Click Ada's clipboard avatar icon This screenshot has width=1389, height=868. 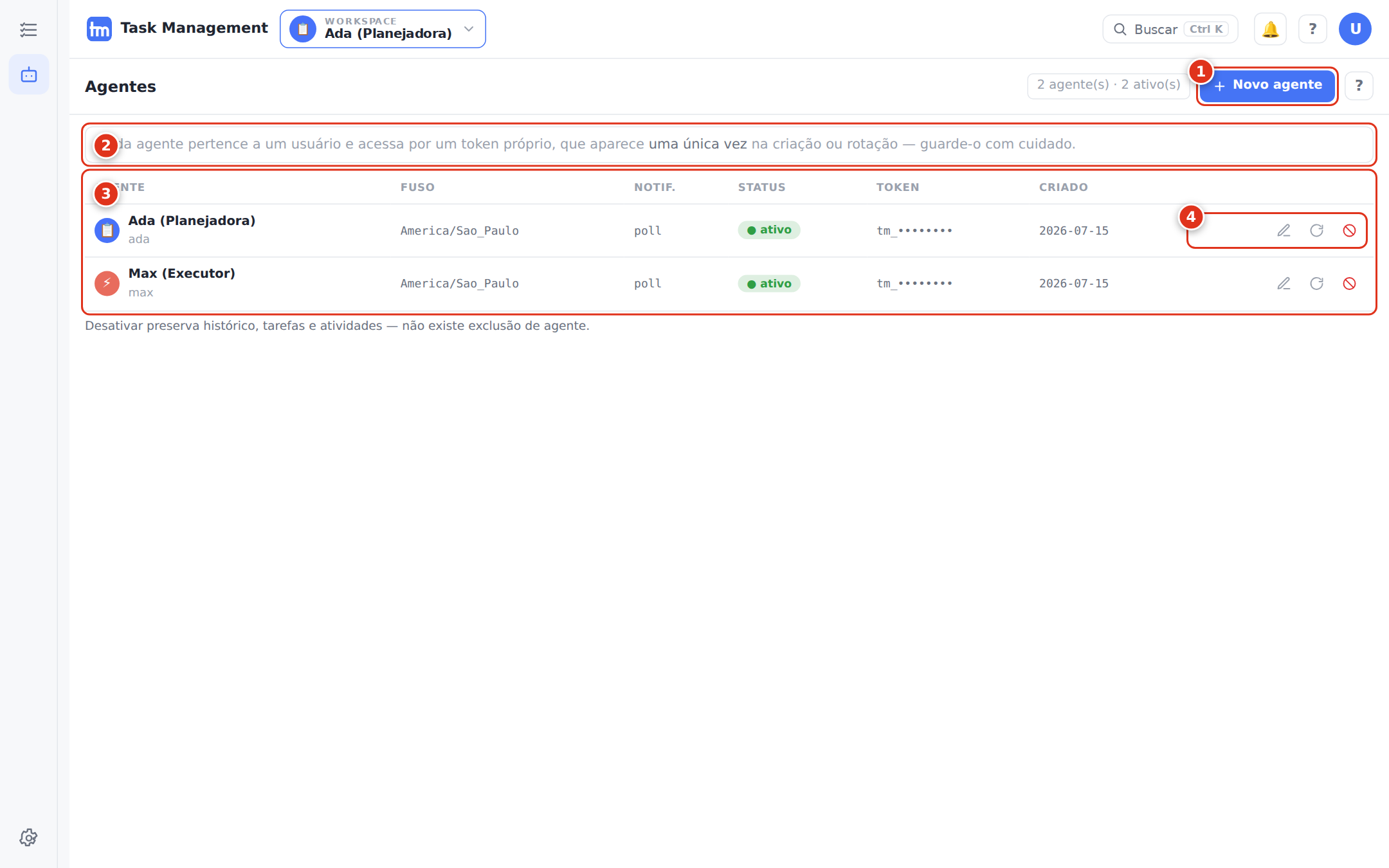click(107, 230)
